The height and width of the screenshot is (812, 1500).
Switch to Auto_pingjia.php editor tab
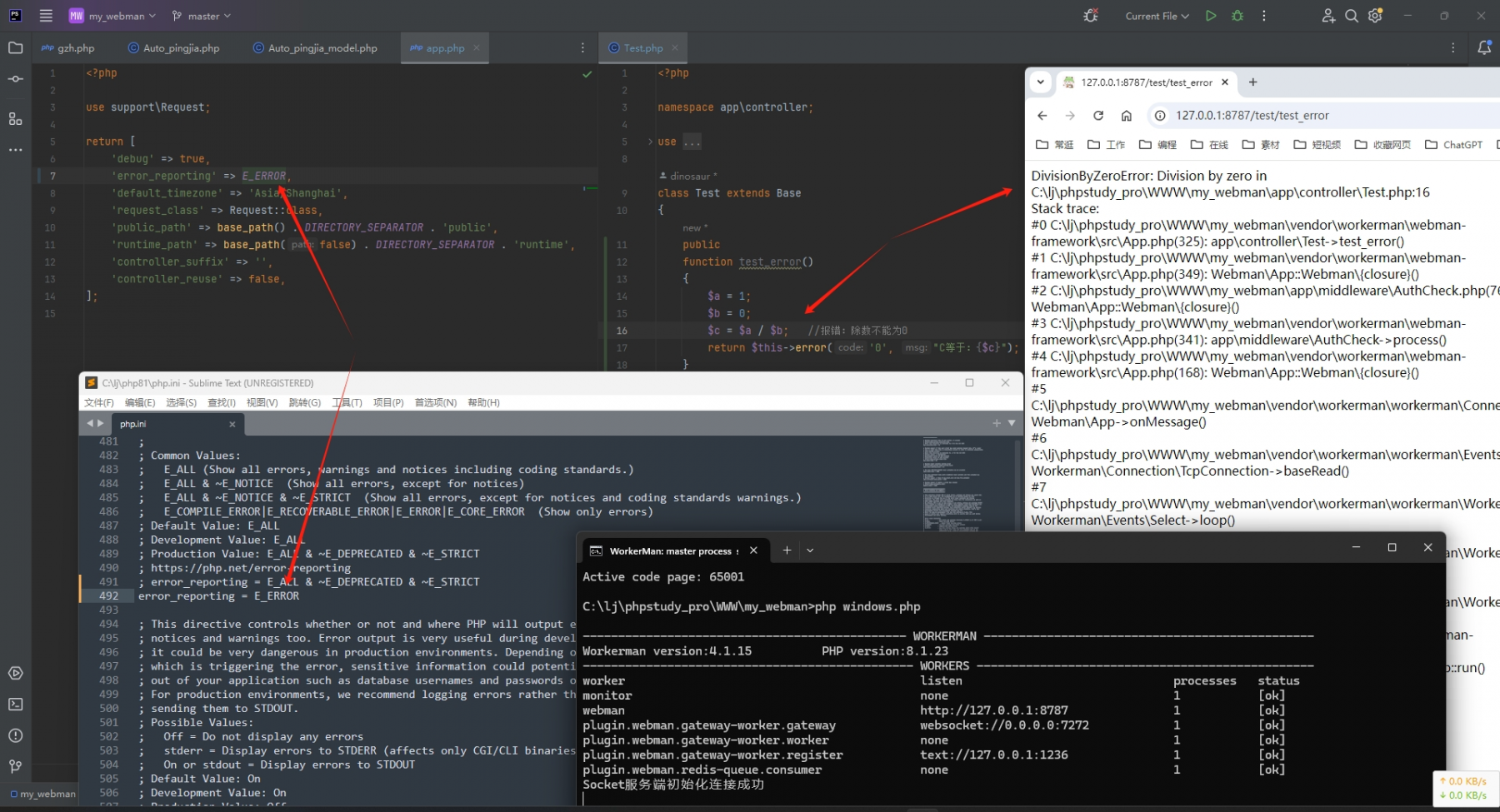click(173, 48)
